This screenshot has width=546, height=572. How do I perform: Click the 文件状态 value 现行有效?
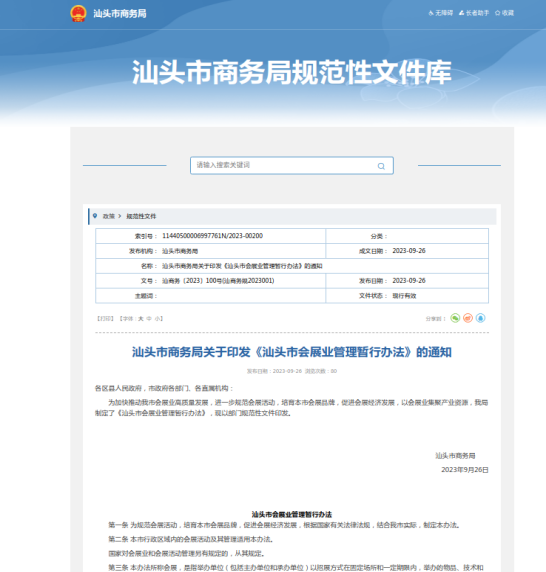tap(404, 295)
